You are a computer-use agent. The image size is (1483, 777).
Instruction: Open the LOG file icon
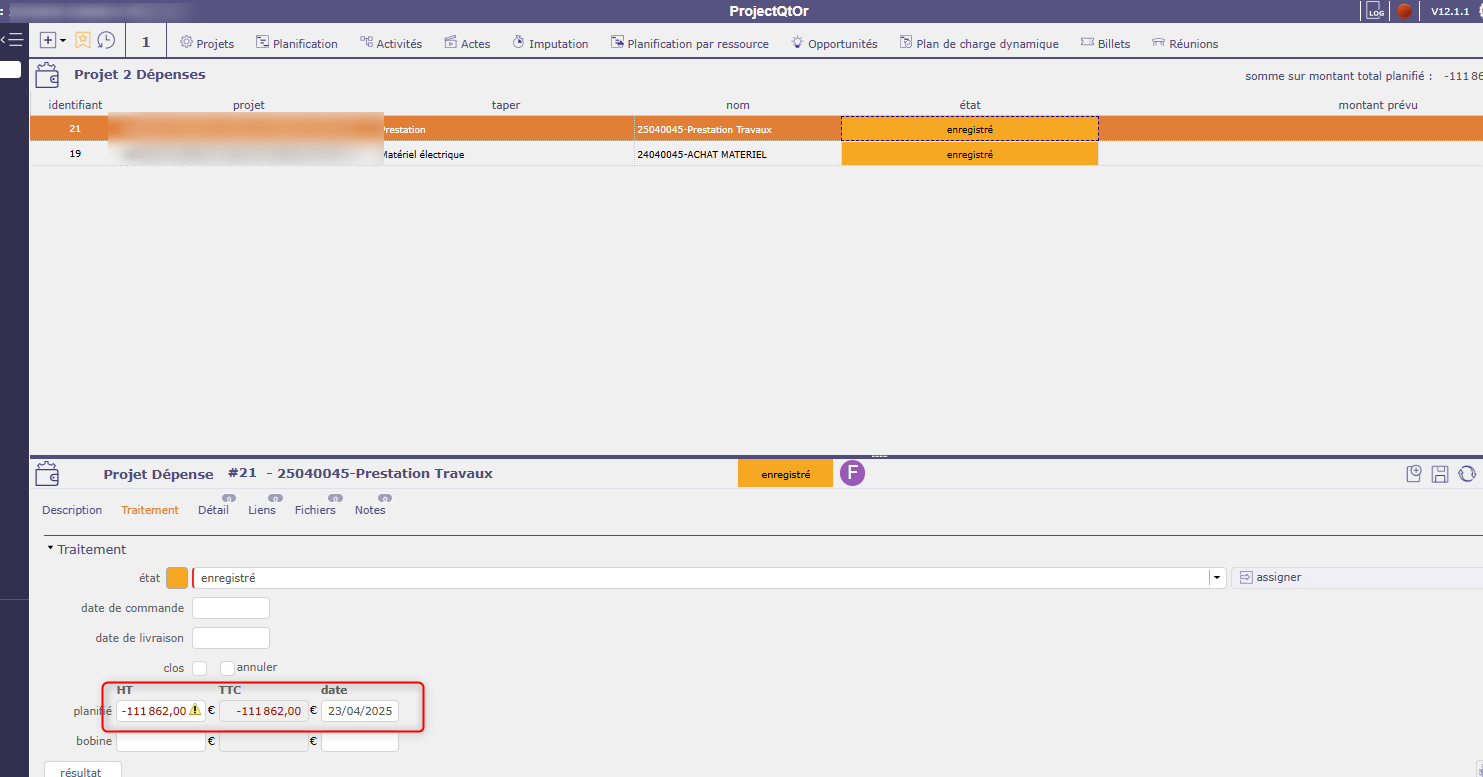pos(1375,11)
